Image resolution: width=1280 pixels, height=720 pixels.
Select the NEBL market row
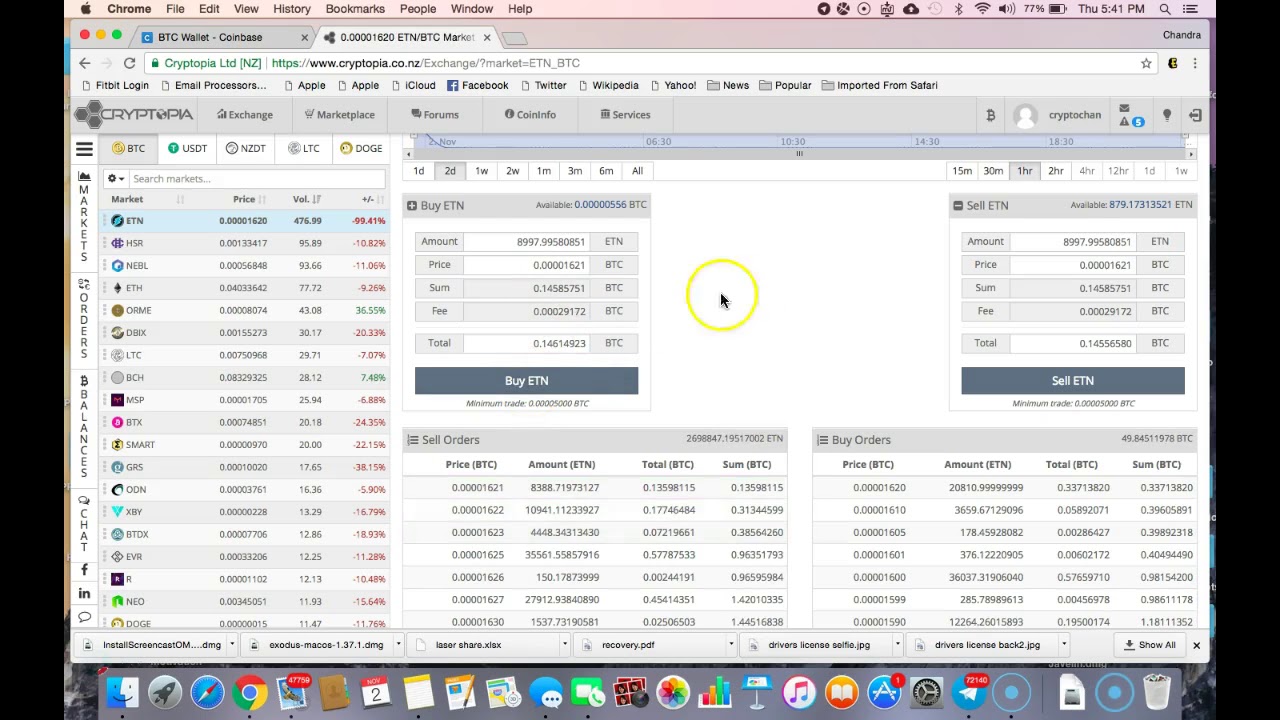coord(245,266)
